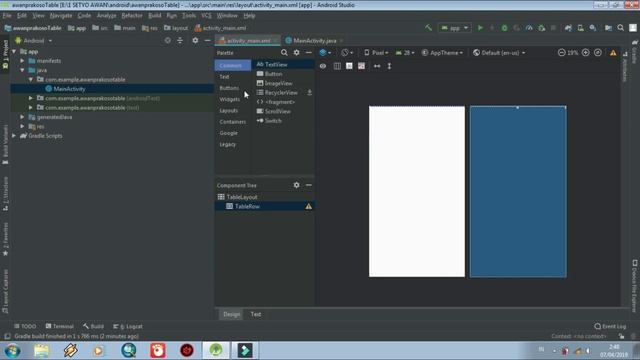The height and width of the screenshot is (360, 640).
Task: Switch to the Text editor tab
Action: click(x=256, y=314)
